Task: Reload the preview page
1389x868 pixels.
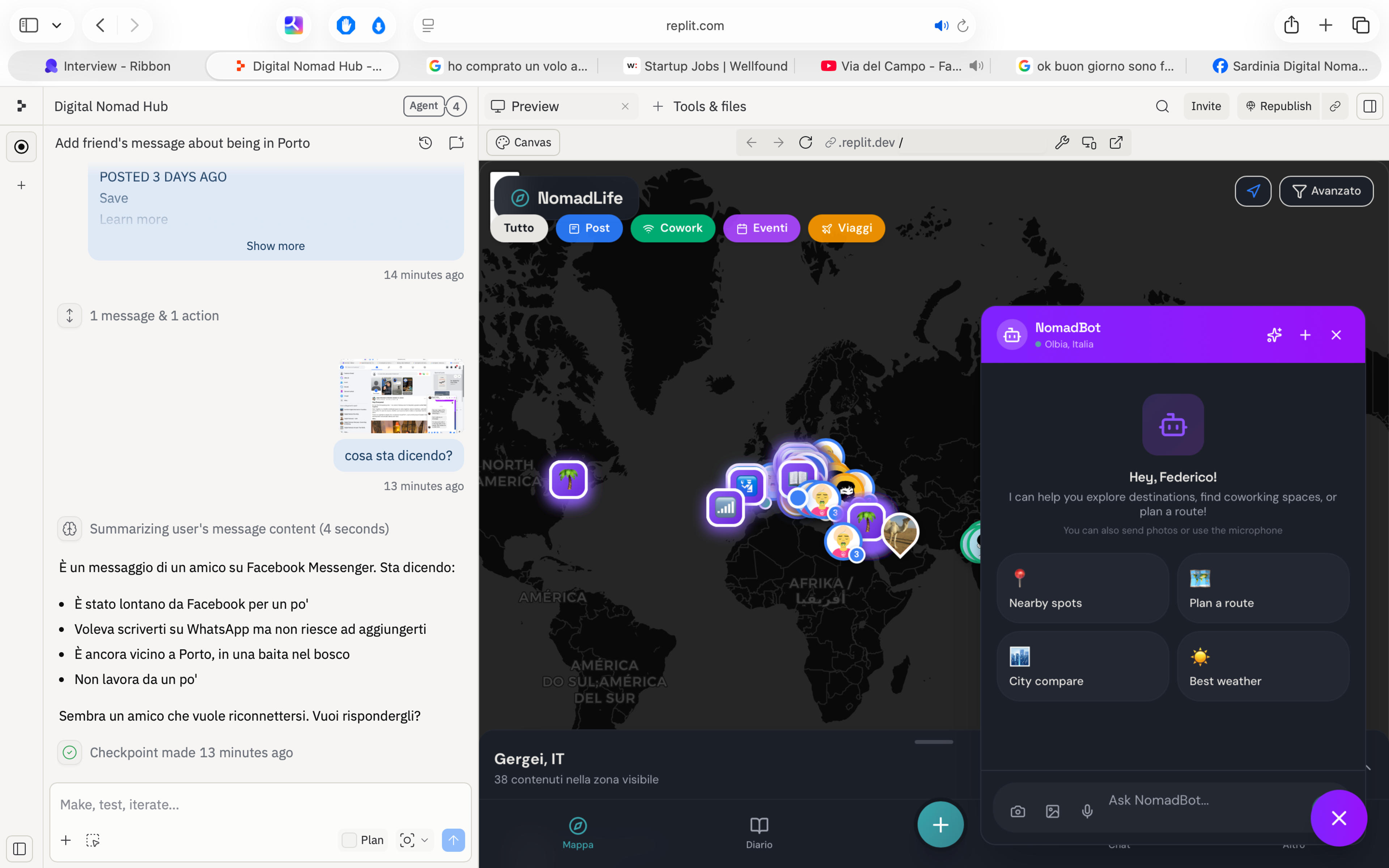Action: (805, 142)
